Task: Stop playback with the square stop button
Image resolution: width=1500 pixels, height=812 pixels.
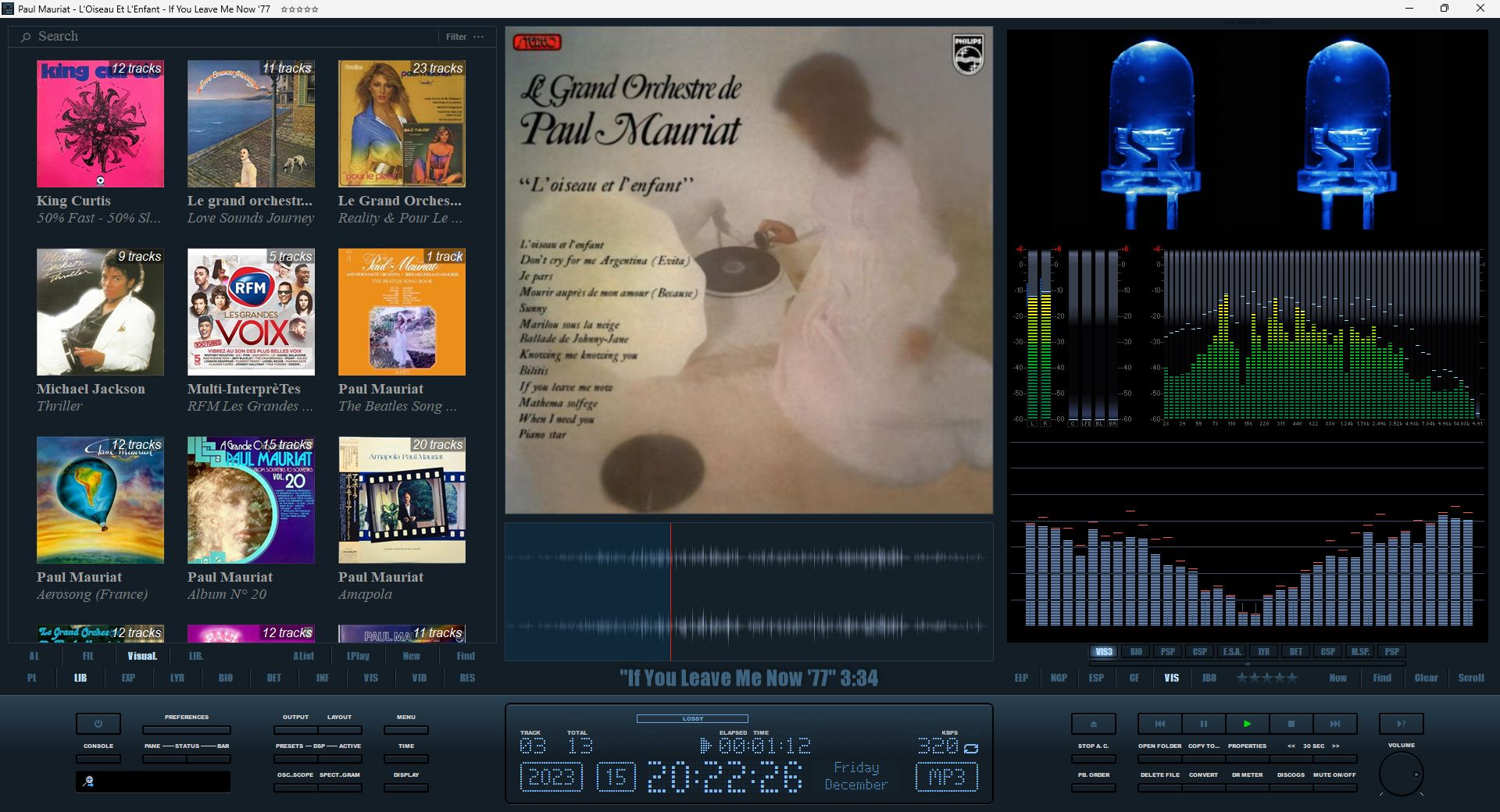Action: (1291, 724)
